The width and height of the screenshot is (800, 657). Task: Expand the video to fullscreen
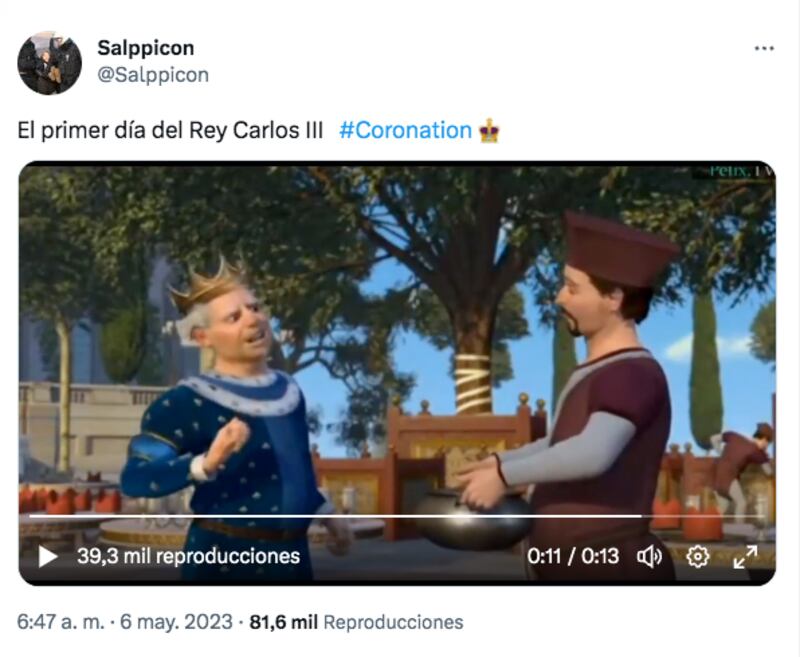[745, 557]
